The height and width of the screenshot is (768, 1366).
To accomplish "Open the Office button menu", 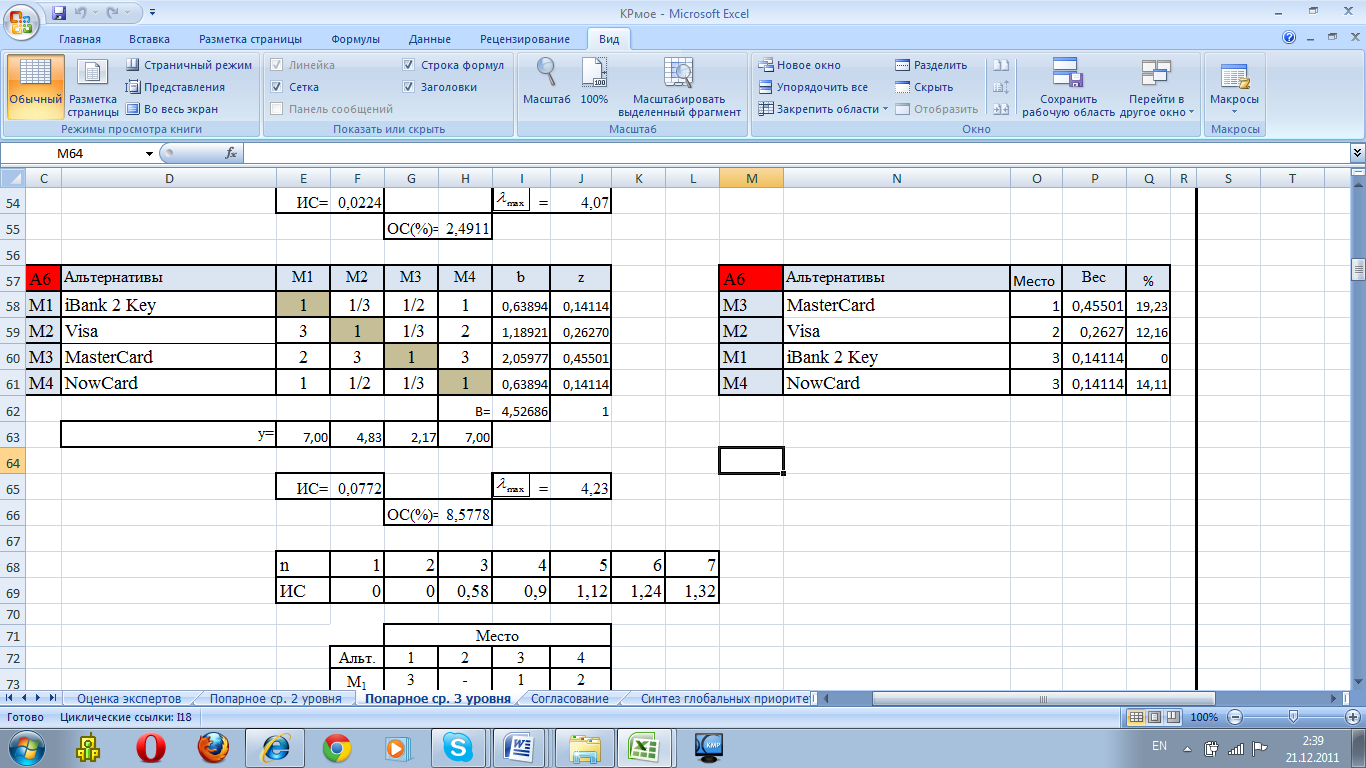I will (22, 20).
